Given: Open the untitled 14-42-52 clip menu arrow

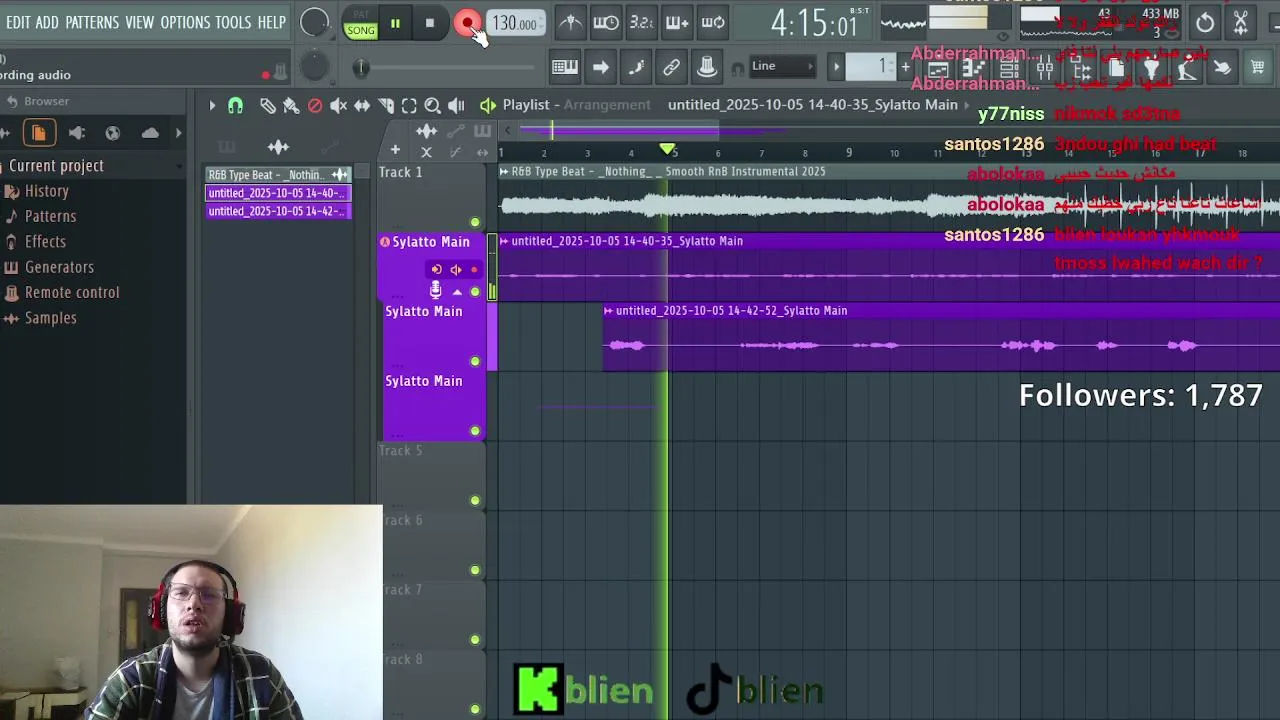Looking at the screenshot, I should click(609, 311).
